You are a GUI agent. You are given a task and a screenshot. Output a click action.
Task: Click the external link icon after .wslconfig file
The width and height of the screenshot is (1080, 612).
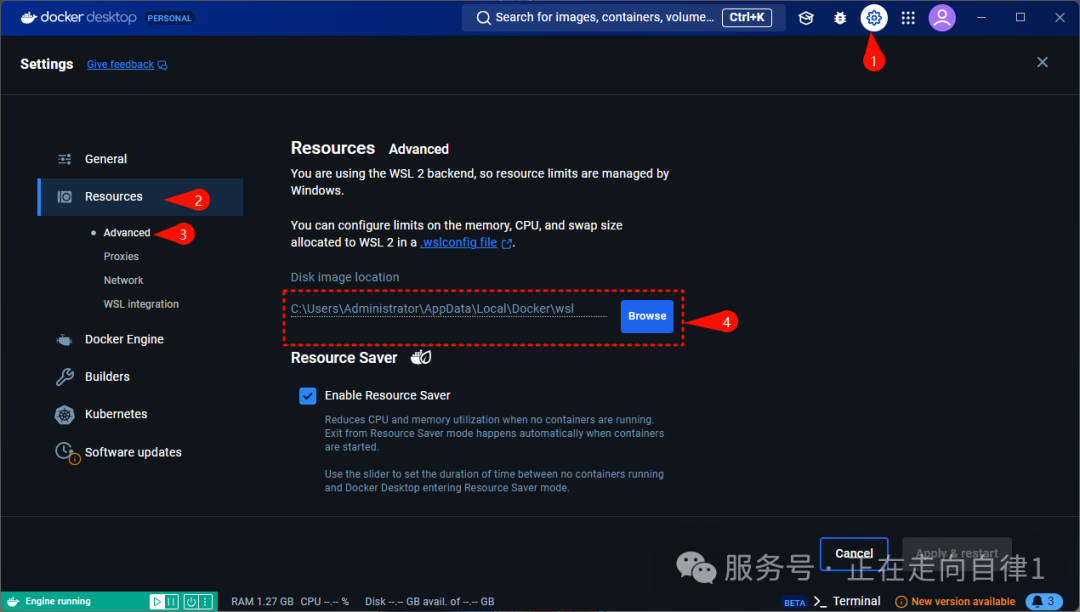click(507, 244)
